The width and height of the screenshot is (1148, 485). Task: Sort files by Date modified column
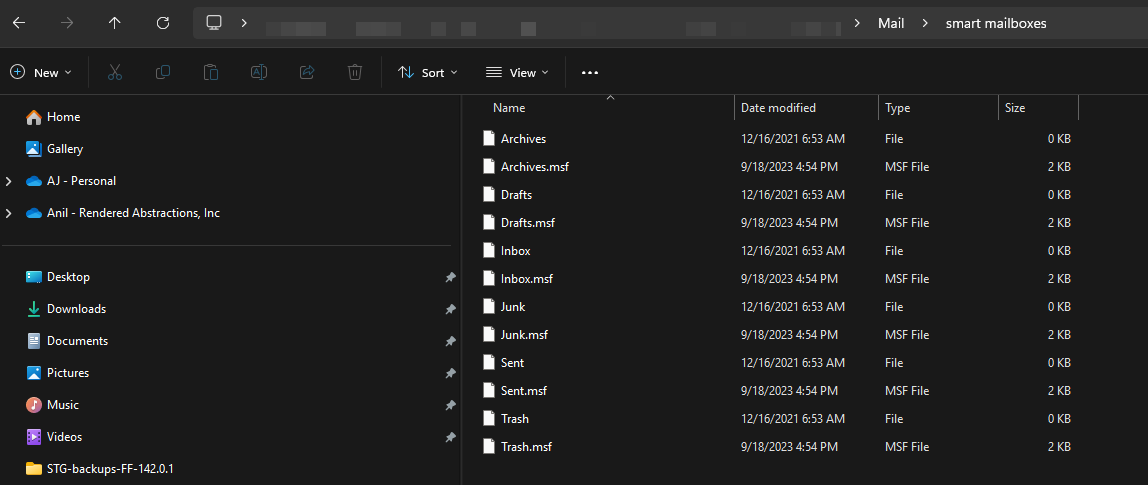click(778, 108)
